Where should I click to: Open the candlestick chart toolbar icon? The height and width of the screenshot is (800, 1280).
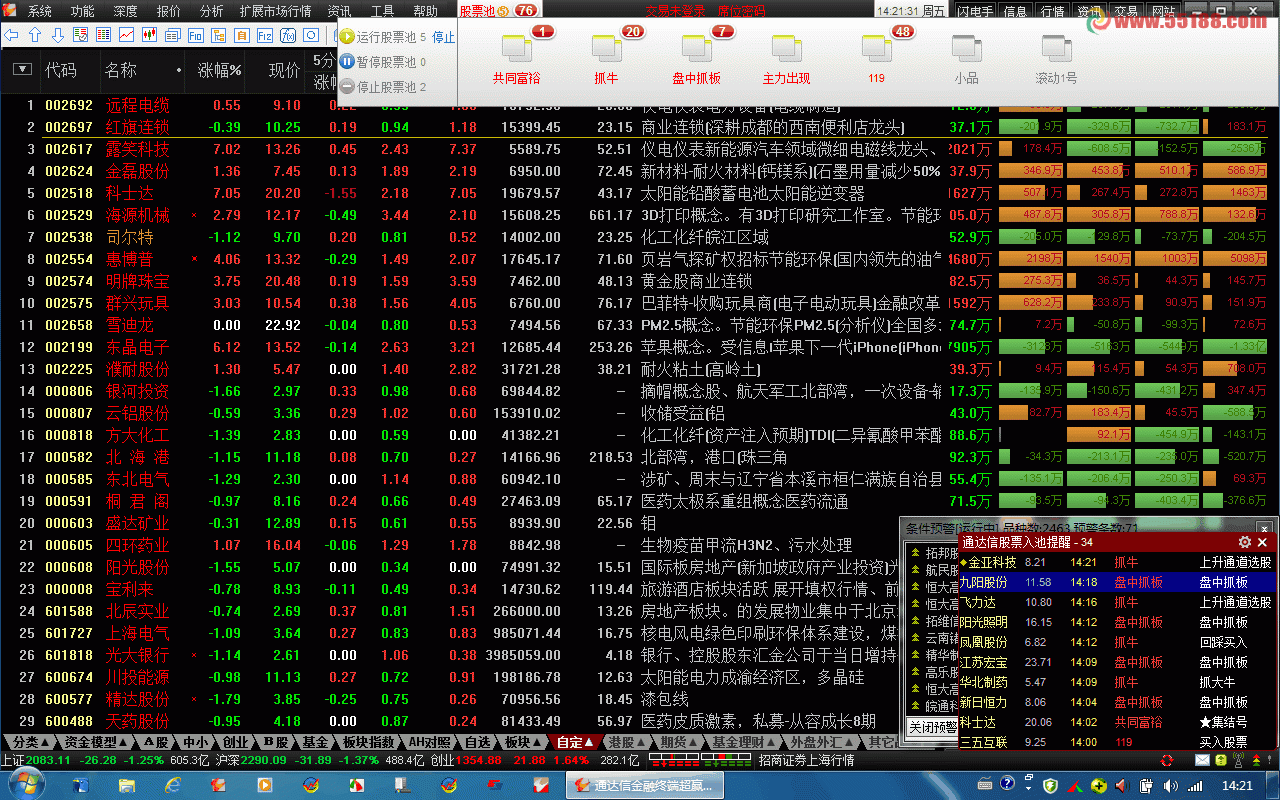coord(150,35)
